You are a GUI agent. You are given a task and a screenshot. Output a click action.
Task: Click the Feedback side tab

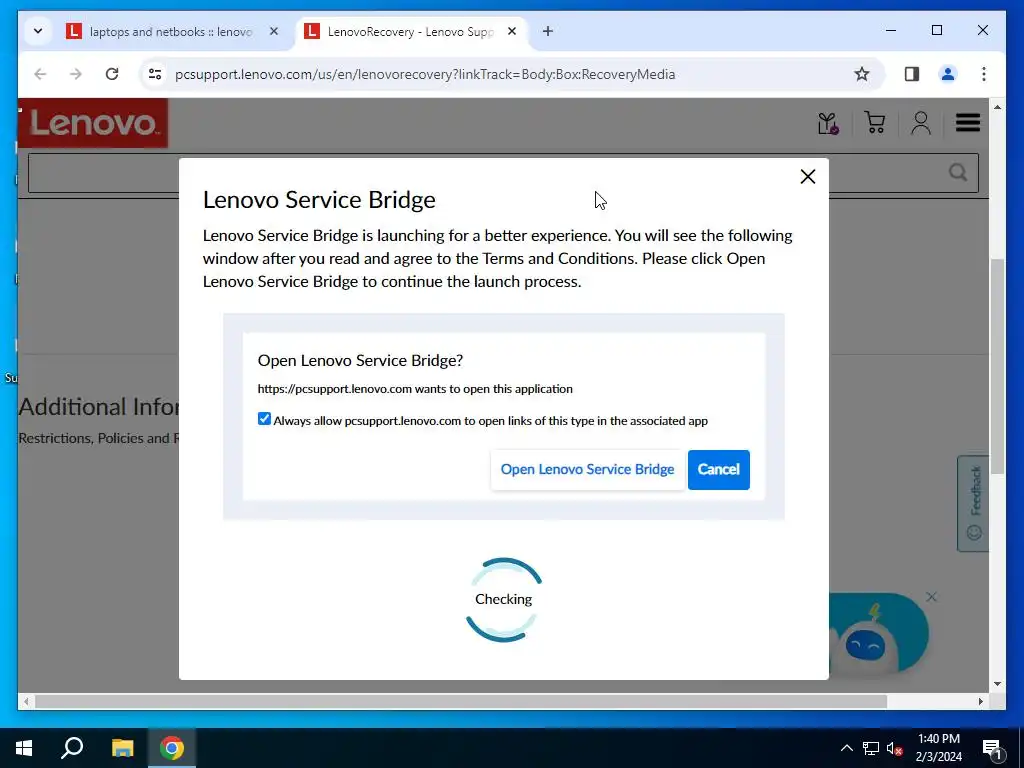[x=974, y=503]
